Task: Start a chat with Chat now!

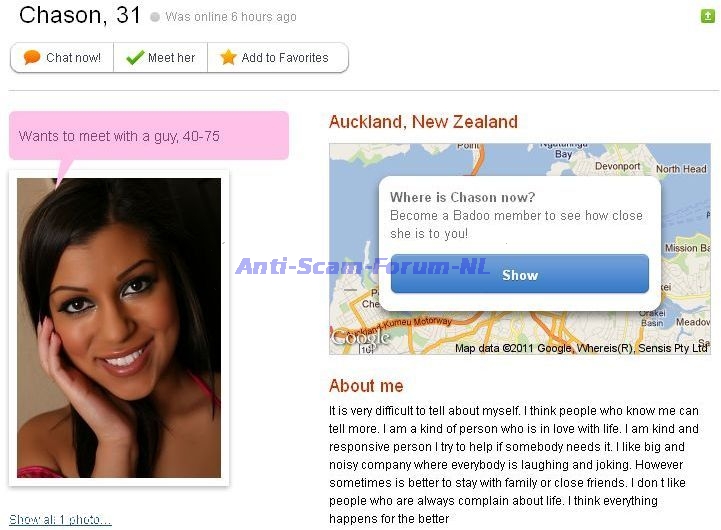Action: click(62, 57)
